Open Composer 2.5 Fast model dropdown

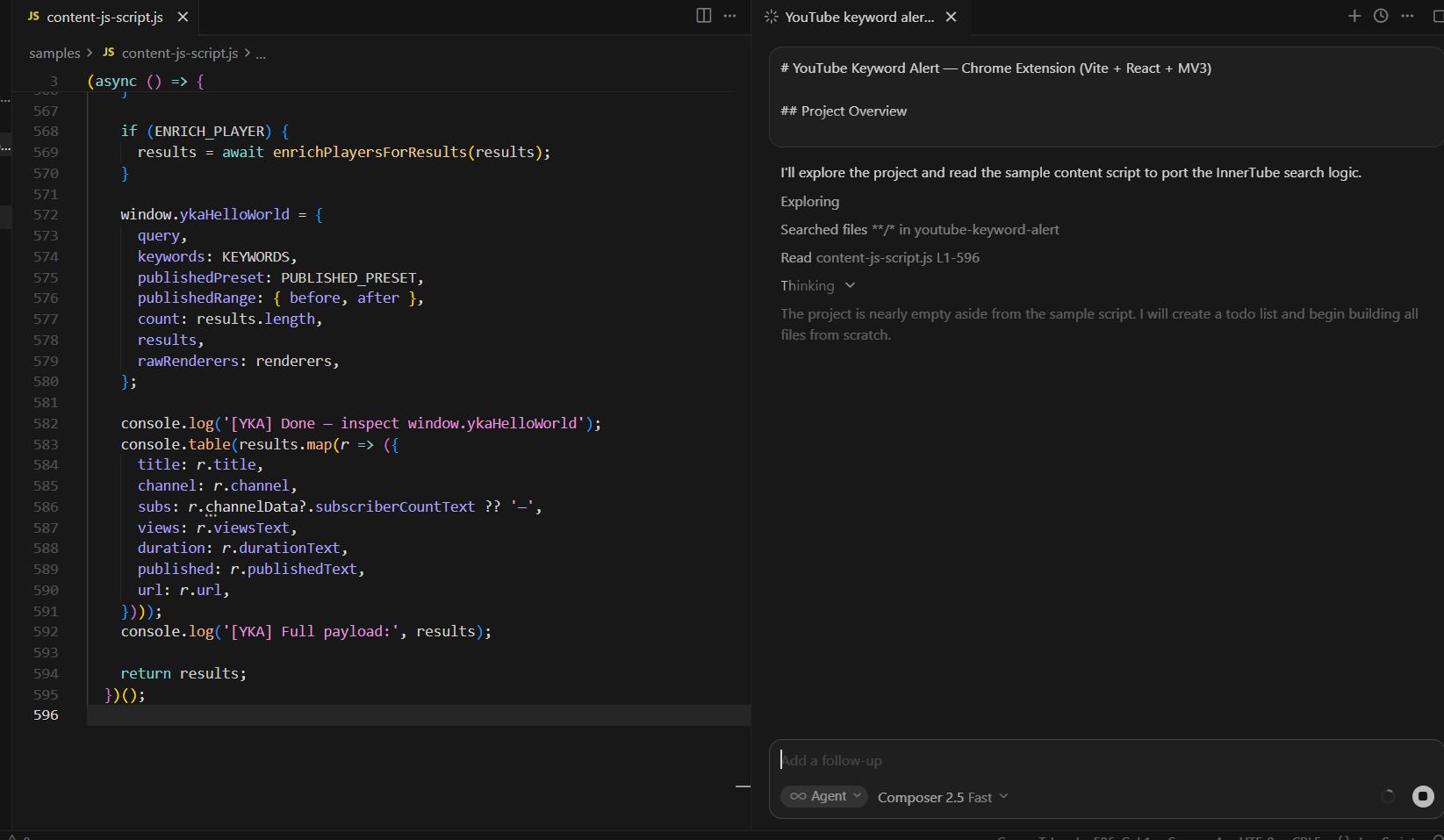[943, 797]
